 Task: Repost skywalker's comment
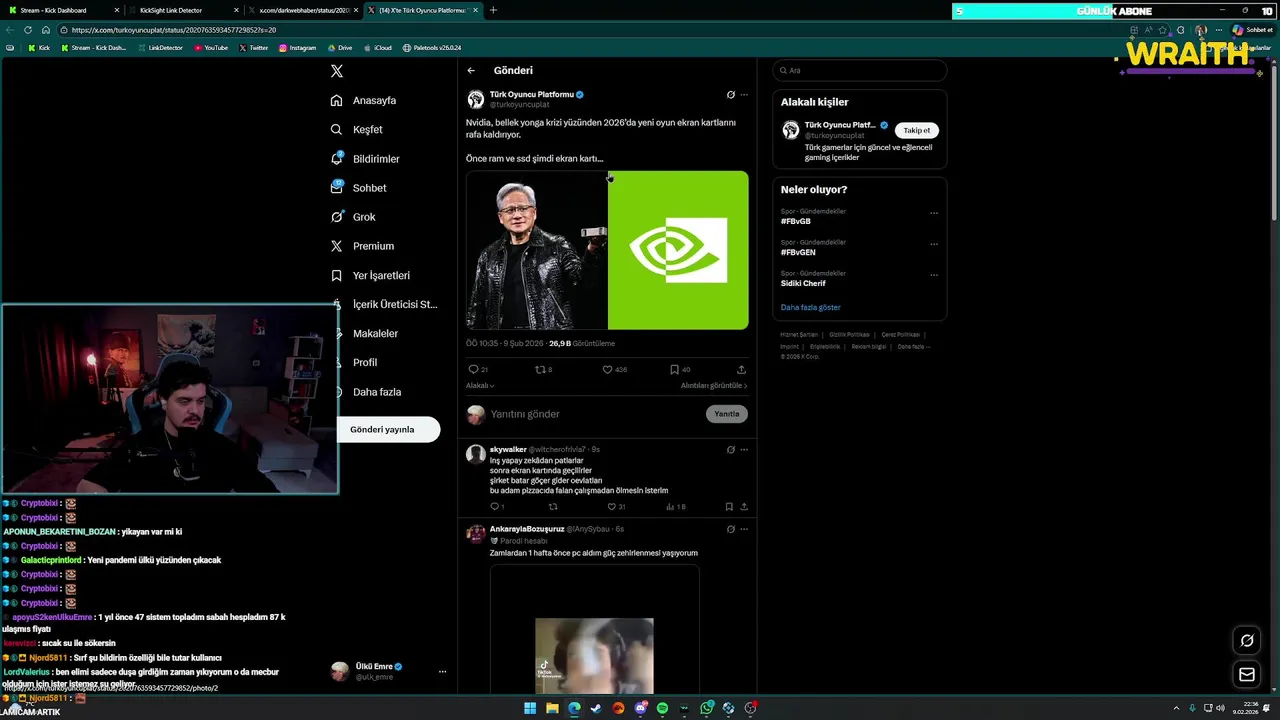click(x=553, y=507)
